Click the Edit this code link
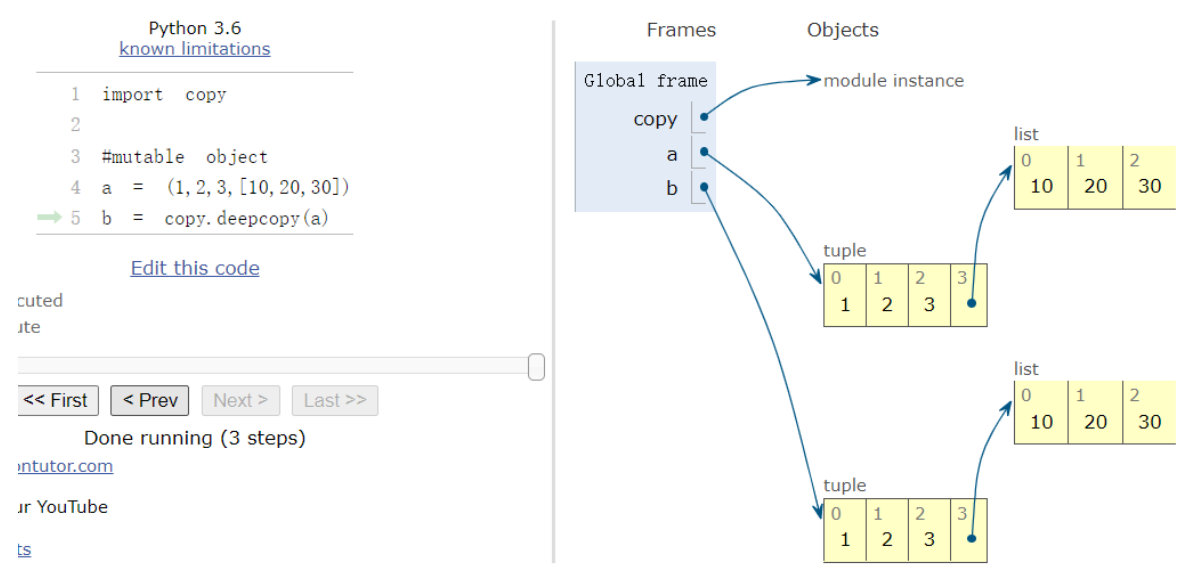Viewport: 1187px width, 569px height. pos(195,268)
